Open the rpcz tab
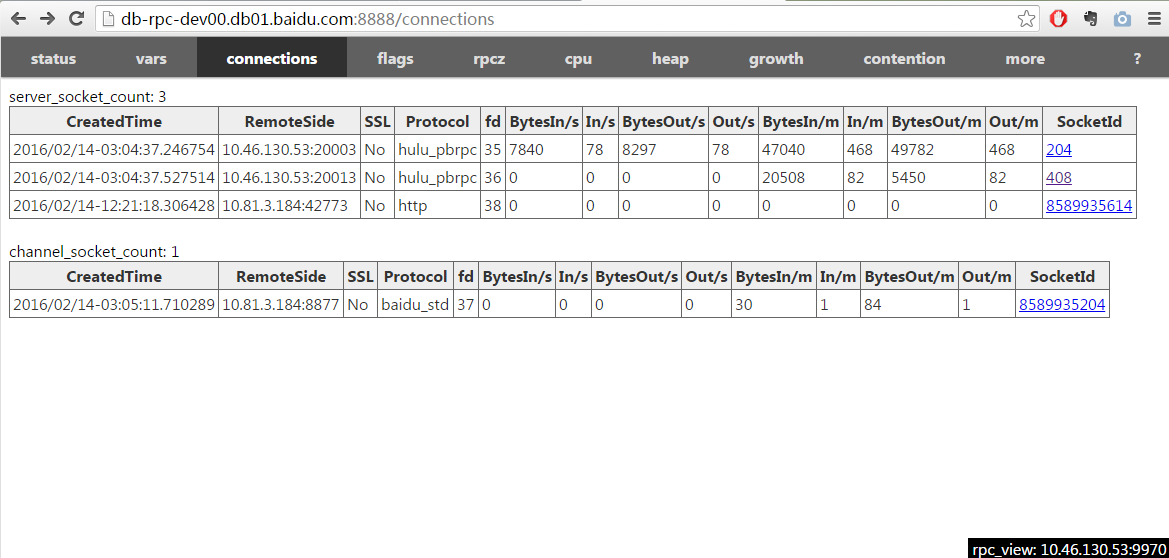 point(489,59)
